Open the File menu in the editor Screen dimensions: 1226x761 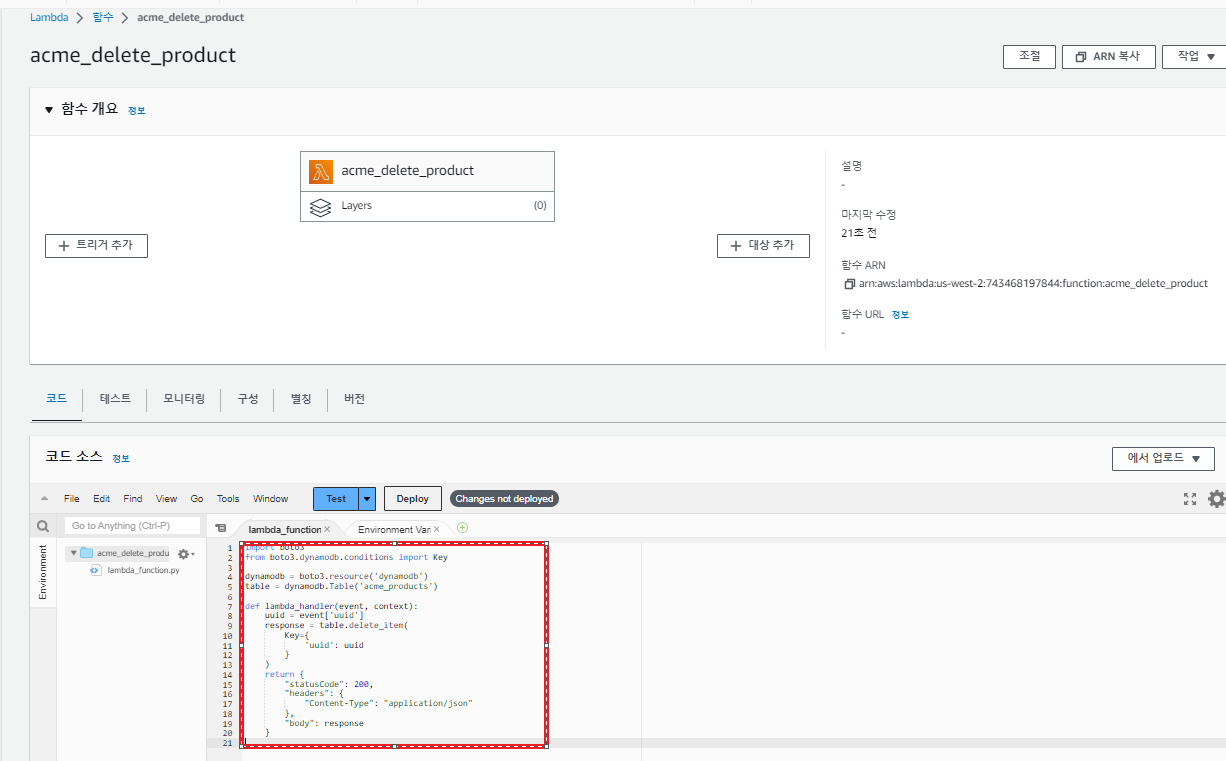pos(72,498)
